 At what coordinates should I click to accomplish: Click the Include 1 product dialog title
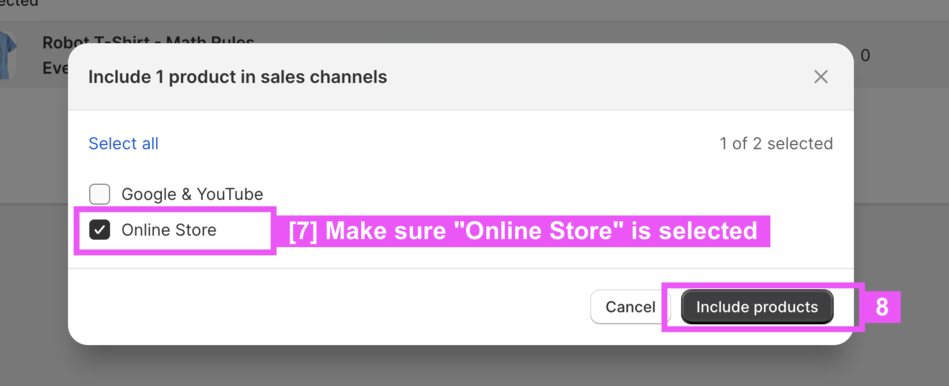[x=238, y=77]
